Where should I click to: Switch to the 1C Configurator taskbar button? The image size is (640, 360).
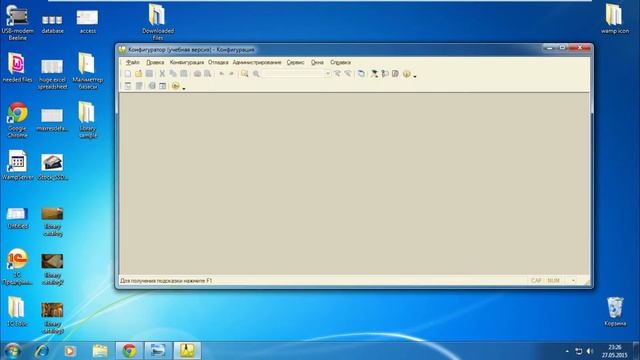point(187,351)
